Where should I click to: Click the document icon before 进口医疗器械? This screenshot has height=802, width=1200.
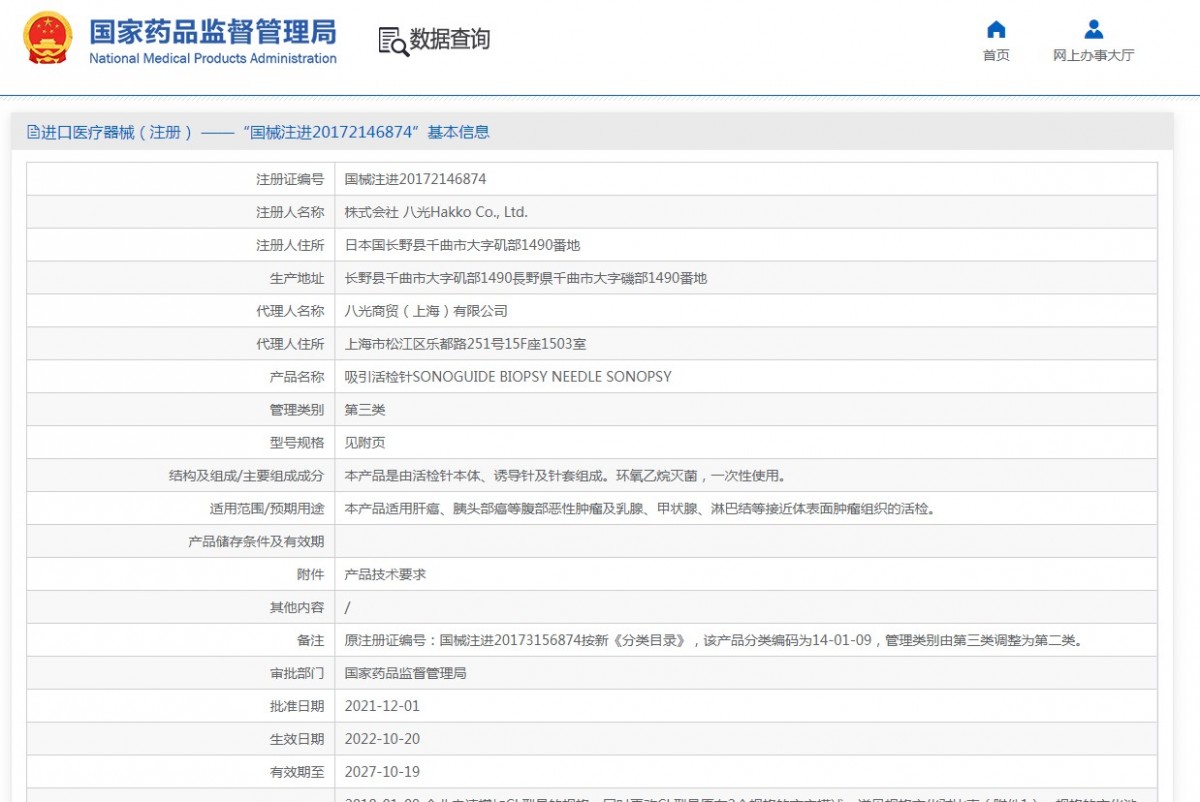[33, 132]
